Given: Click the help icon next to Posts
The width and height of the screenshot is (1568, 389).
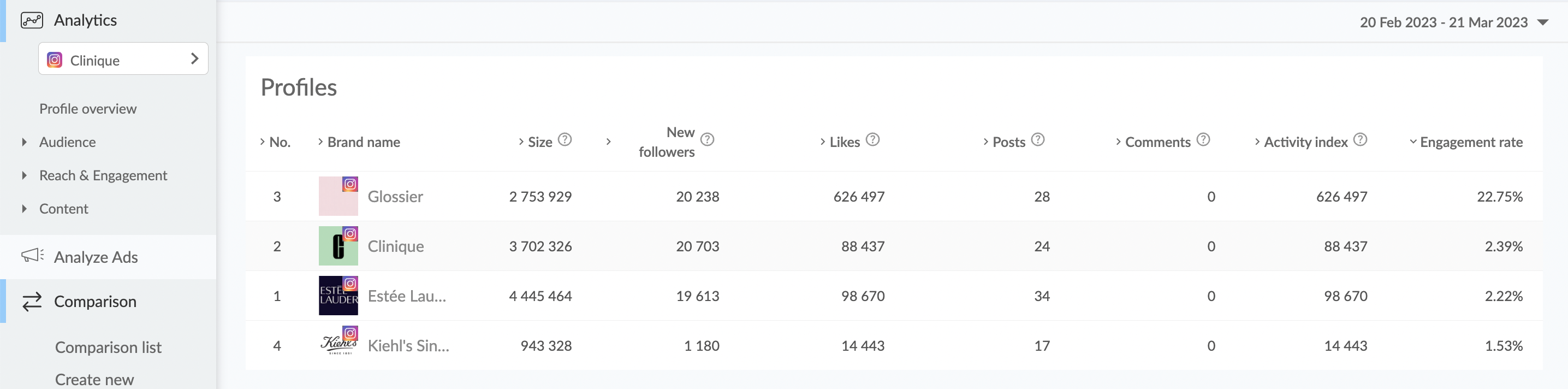Looking at the screenshot, I should 1038,140.
